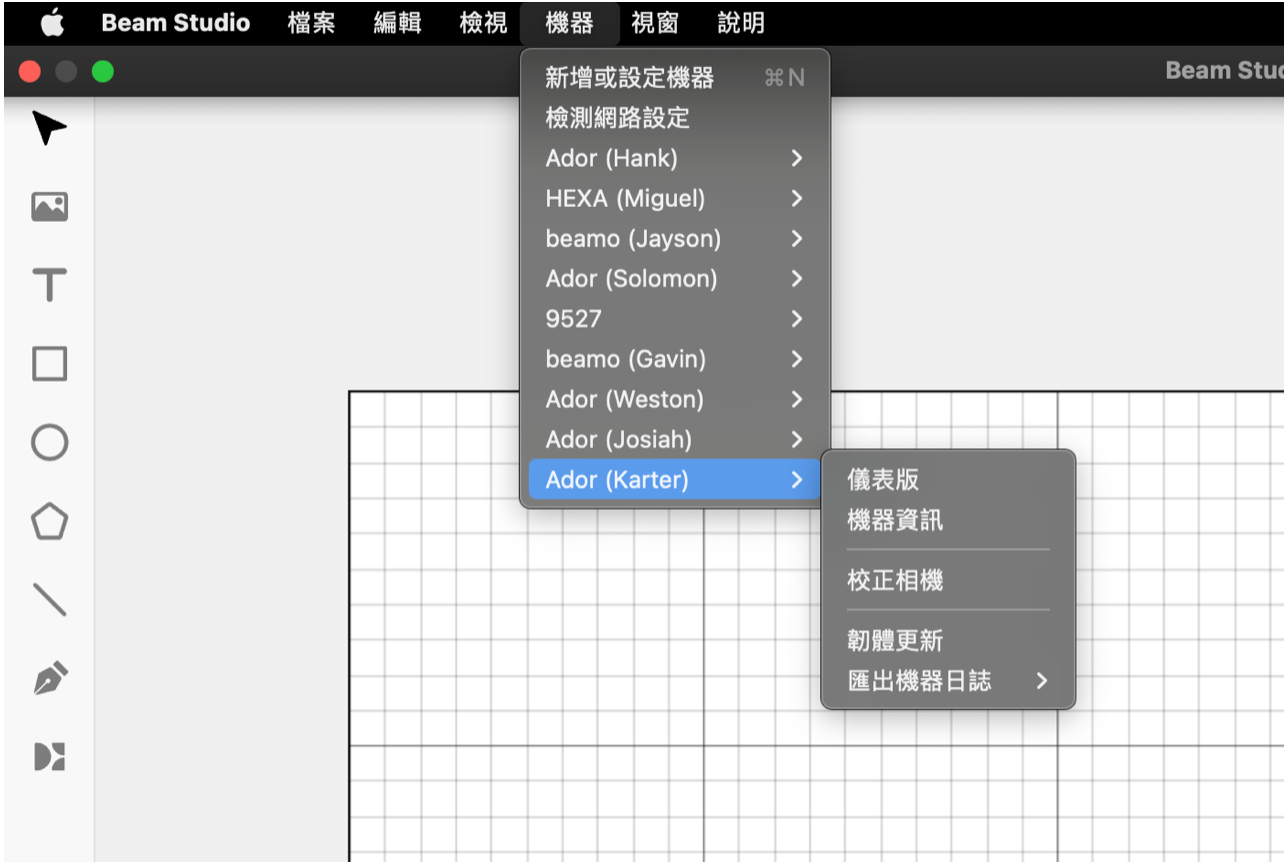Choose 檢測網路設定 menu item
The image size is (1286, 862).
pos(675,118)
